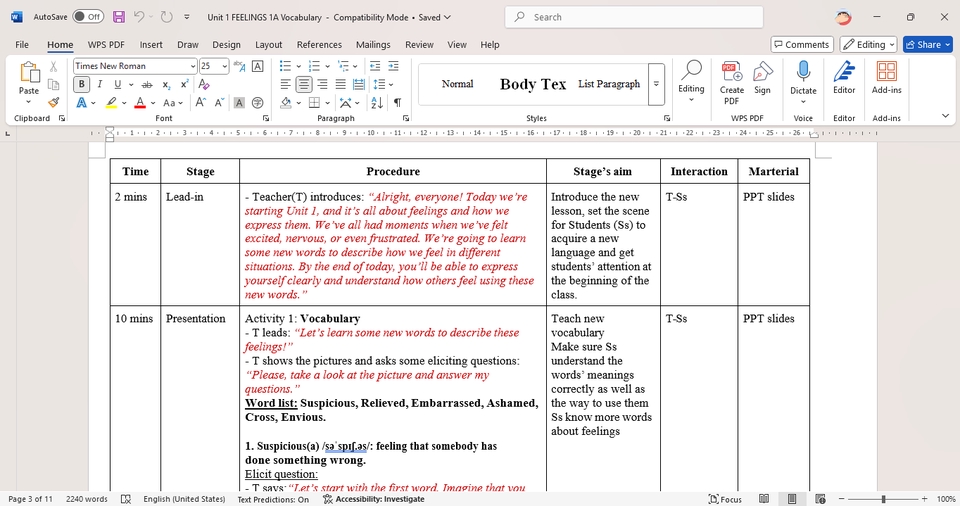Open the Paste clipboard tool

pos(29,73)
